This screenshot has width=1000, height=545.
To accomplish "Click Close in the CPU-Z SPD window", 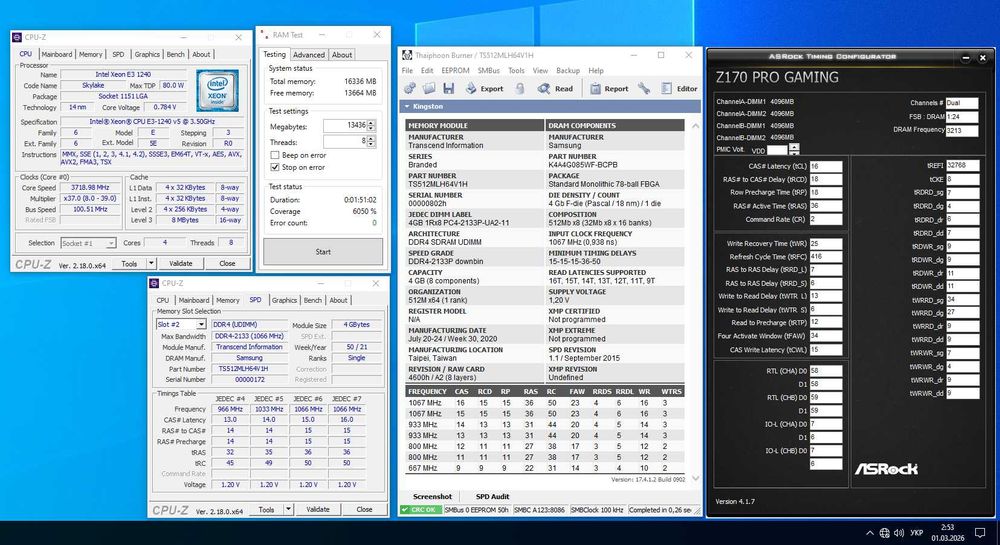I will pyautogui.click(x=364, y=509).
